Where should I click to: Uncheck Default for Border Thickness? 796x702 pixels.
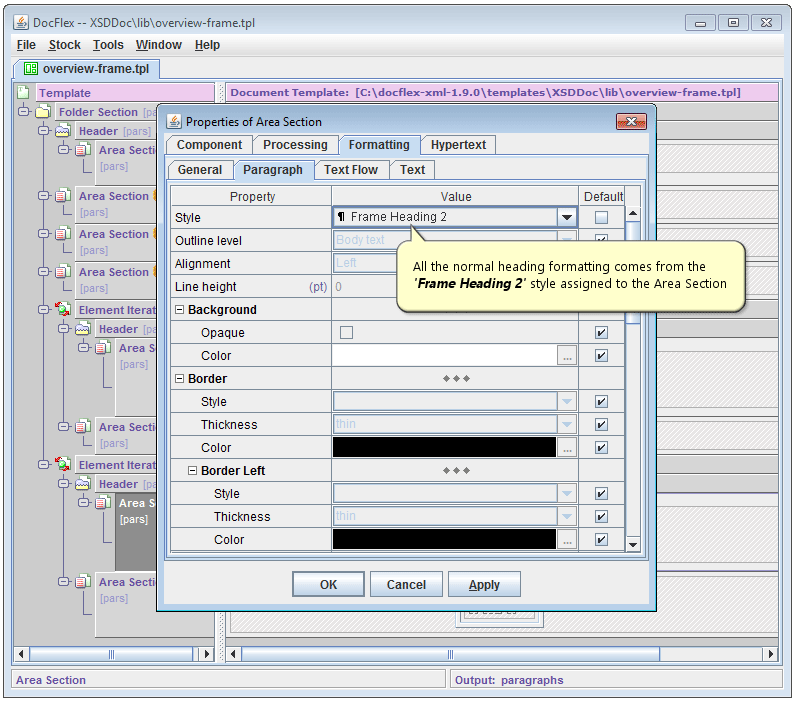pyautogui.click(x=601, y=425)
